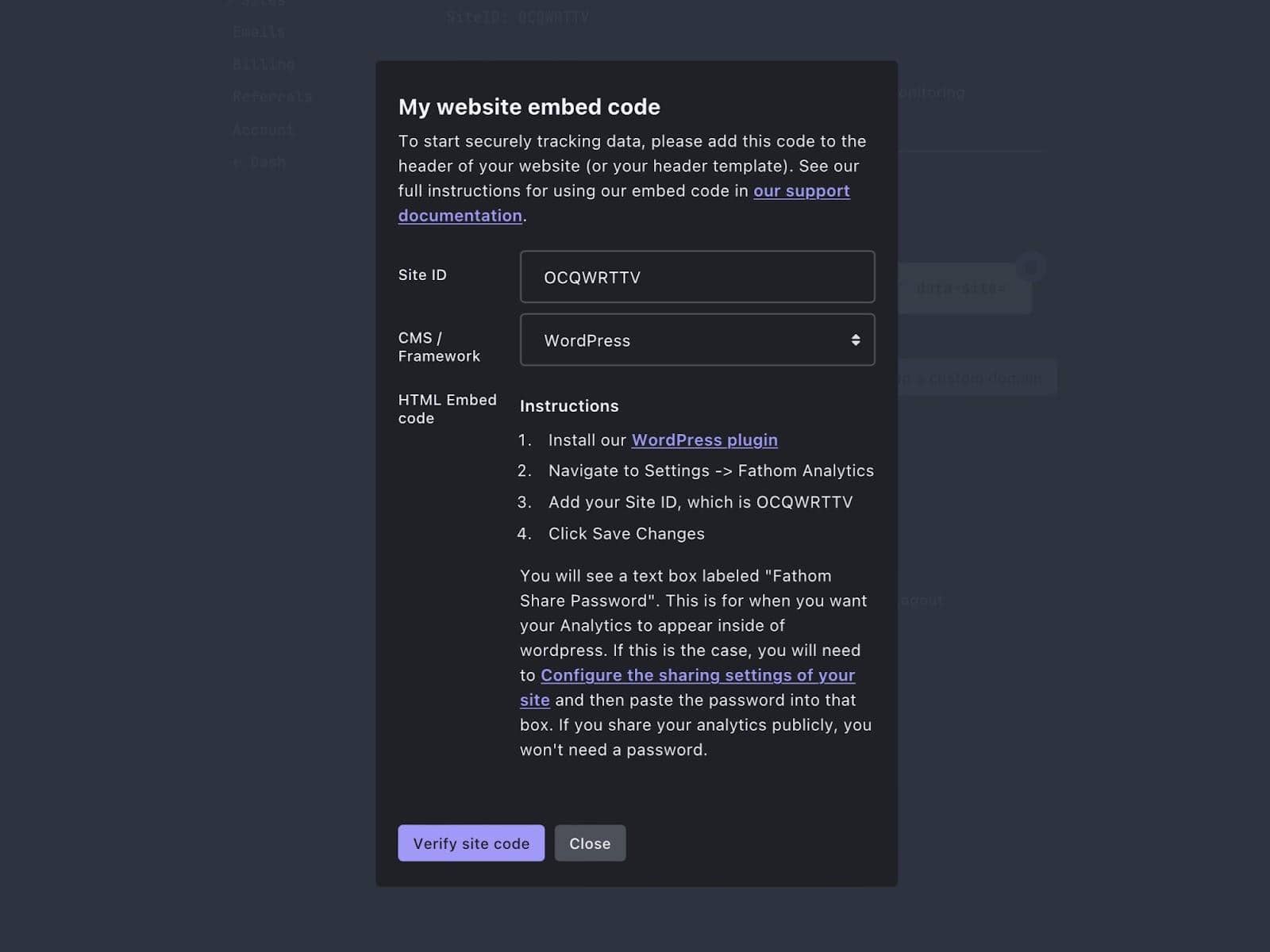Viewport: 1270px width, 952px height.
Task: Open the WordPress framework selector
Action: pyautogui.click(x=697, y=340)
